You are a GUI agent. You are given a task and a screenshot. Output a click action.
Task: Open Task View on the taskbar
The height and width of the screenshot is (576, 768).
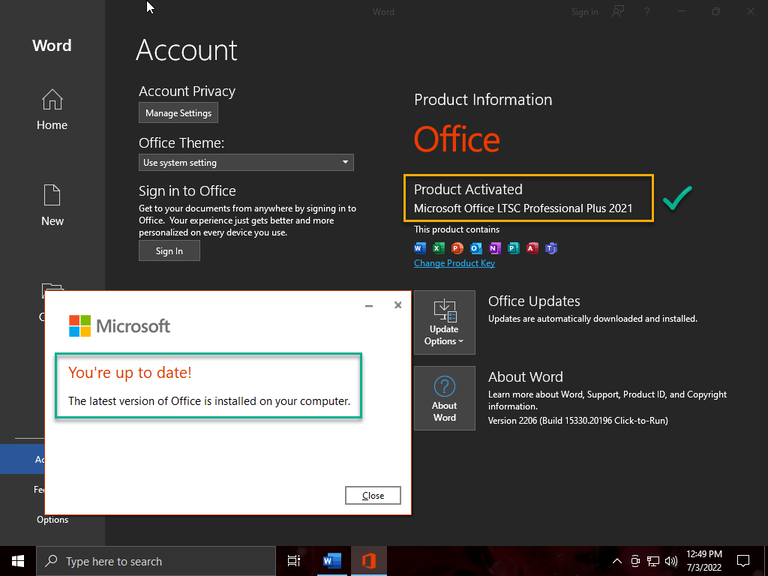[x=294, y=561]
